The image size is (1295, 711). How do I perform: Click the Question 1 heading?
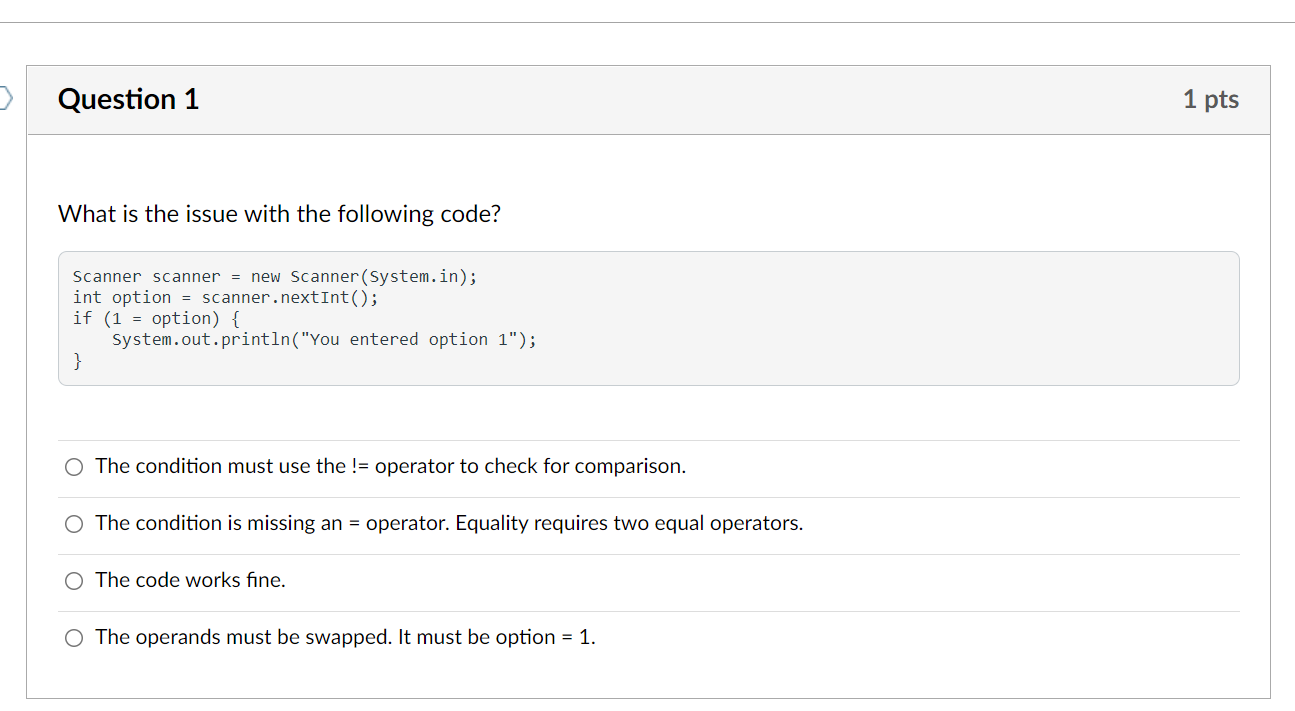point(129,99)
